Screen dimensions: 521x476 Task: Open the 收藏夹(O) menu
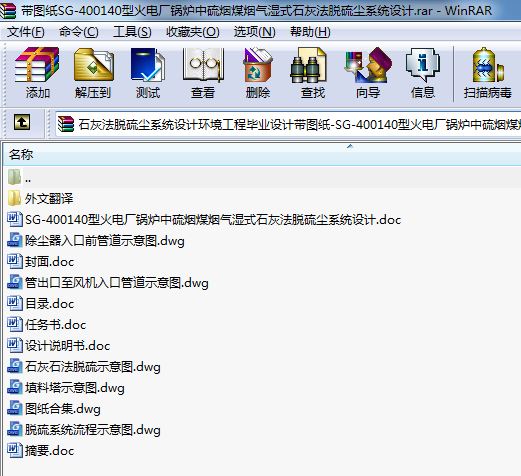tap(193, 32)
